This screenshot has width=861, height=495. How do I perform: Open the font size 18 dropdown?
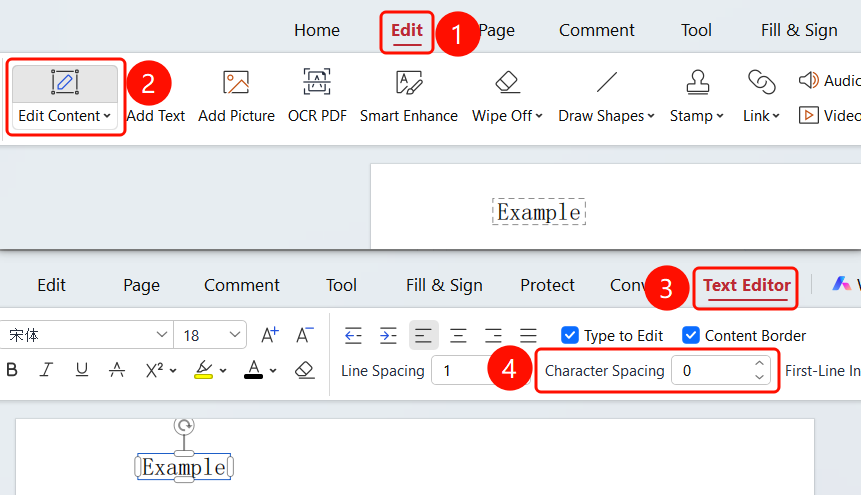click(234, 335)
